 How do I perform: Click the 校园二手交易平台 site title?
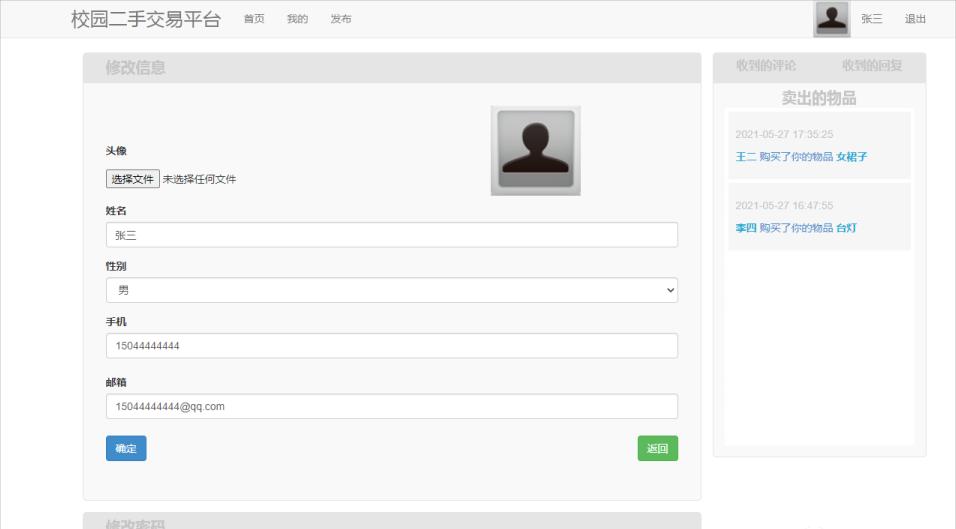click(146, 19)
